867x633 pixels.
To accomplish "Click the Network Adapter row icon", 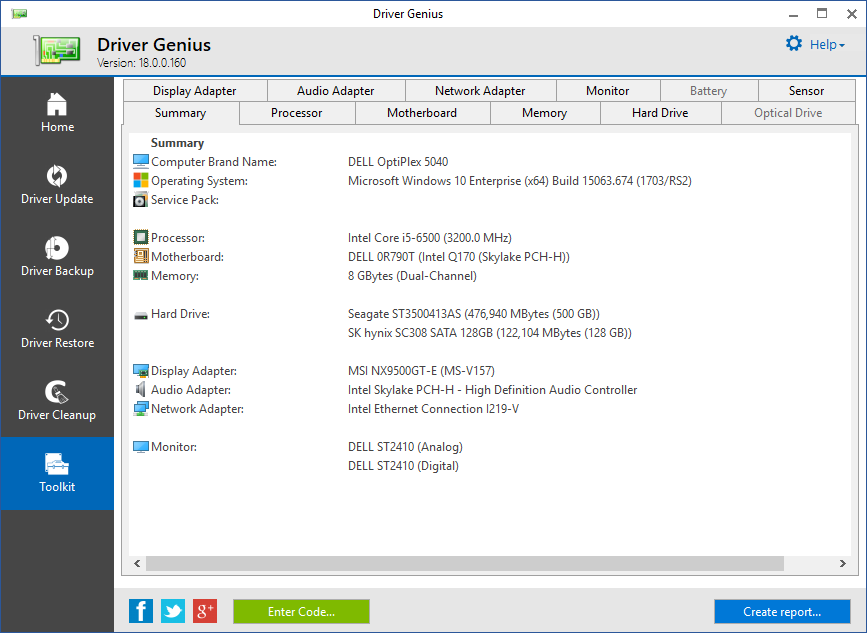I will point(141,409).
